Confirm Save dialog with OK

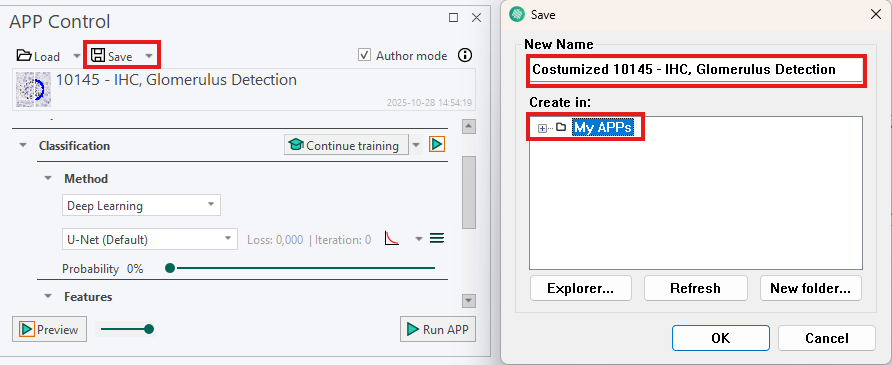coord(721,338)
